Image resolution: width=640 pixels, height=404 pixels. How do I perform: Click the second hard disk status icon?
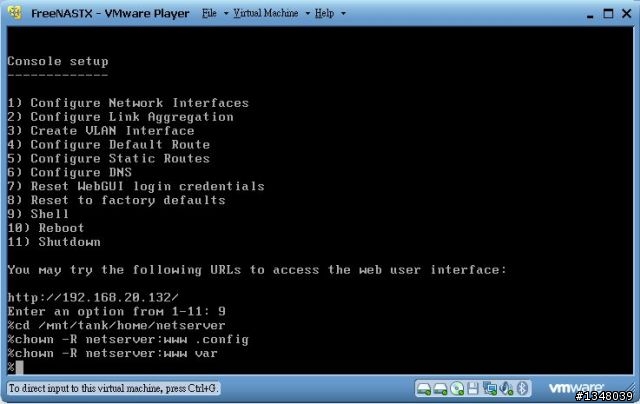pyautogui.click(x=440, y=388)
